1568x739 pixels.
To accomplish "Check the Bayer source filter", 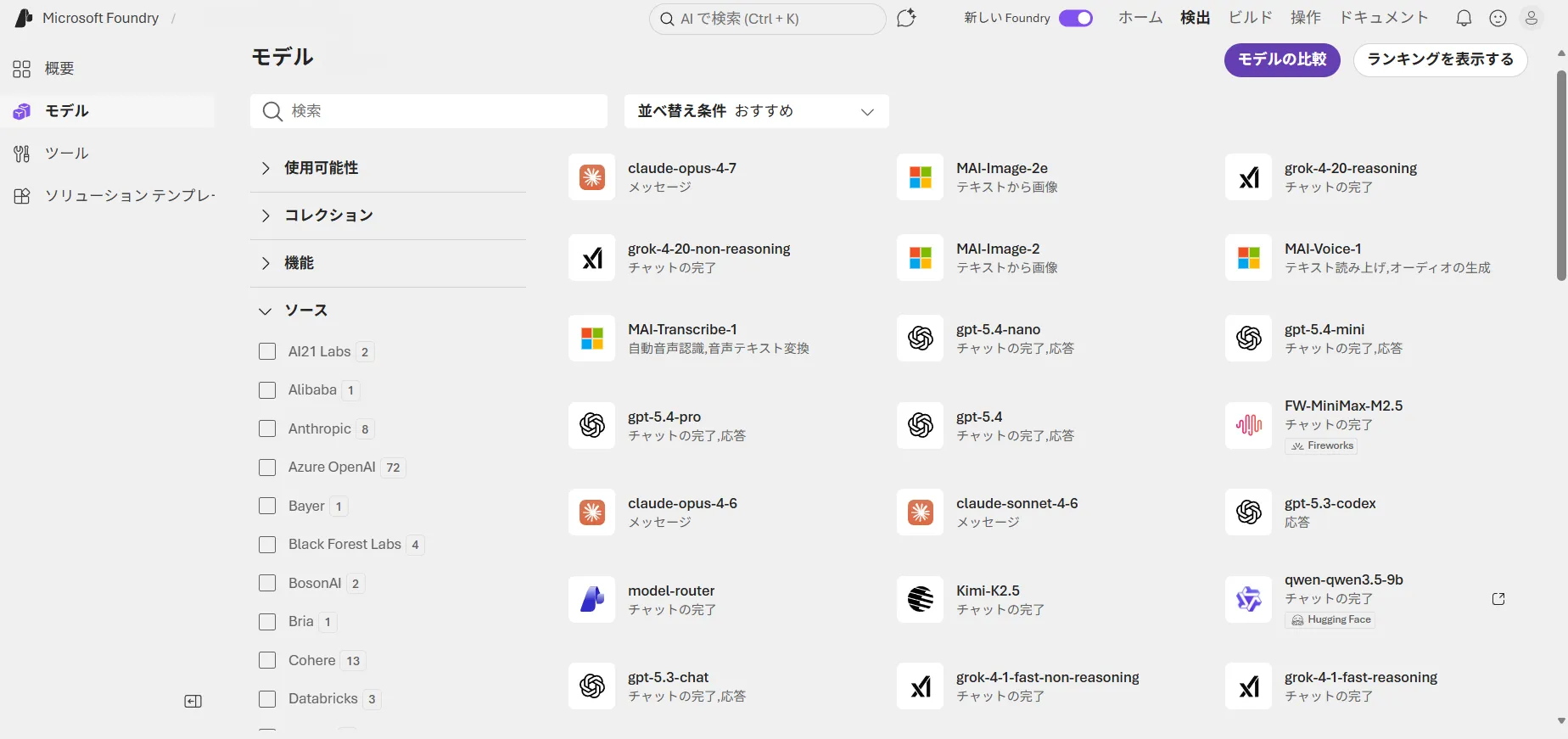I will click(267, 506).
